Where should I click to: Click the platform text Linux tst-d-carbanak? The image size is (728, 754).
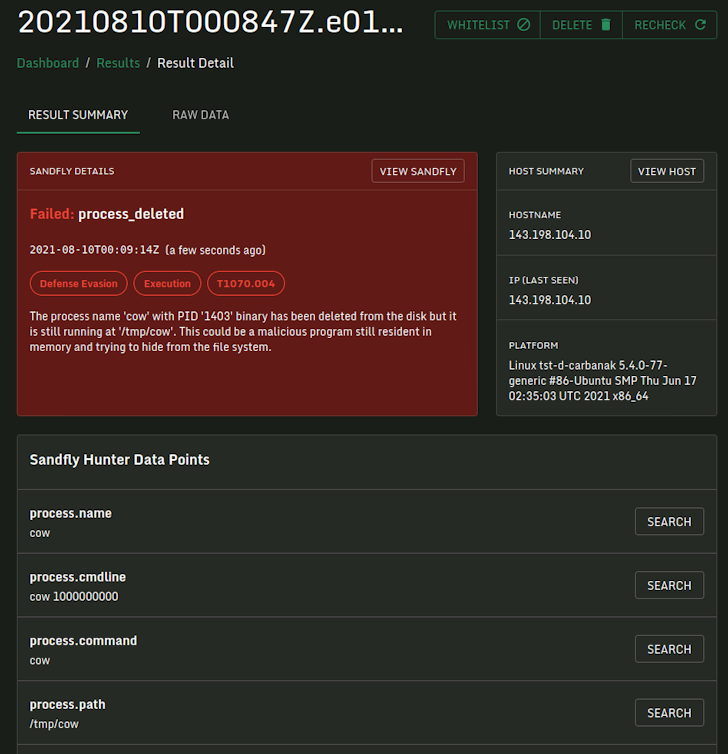point(602,381)
